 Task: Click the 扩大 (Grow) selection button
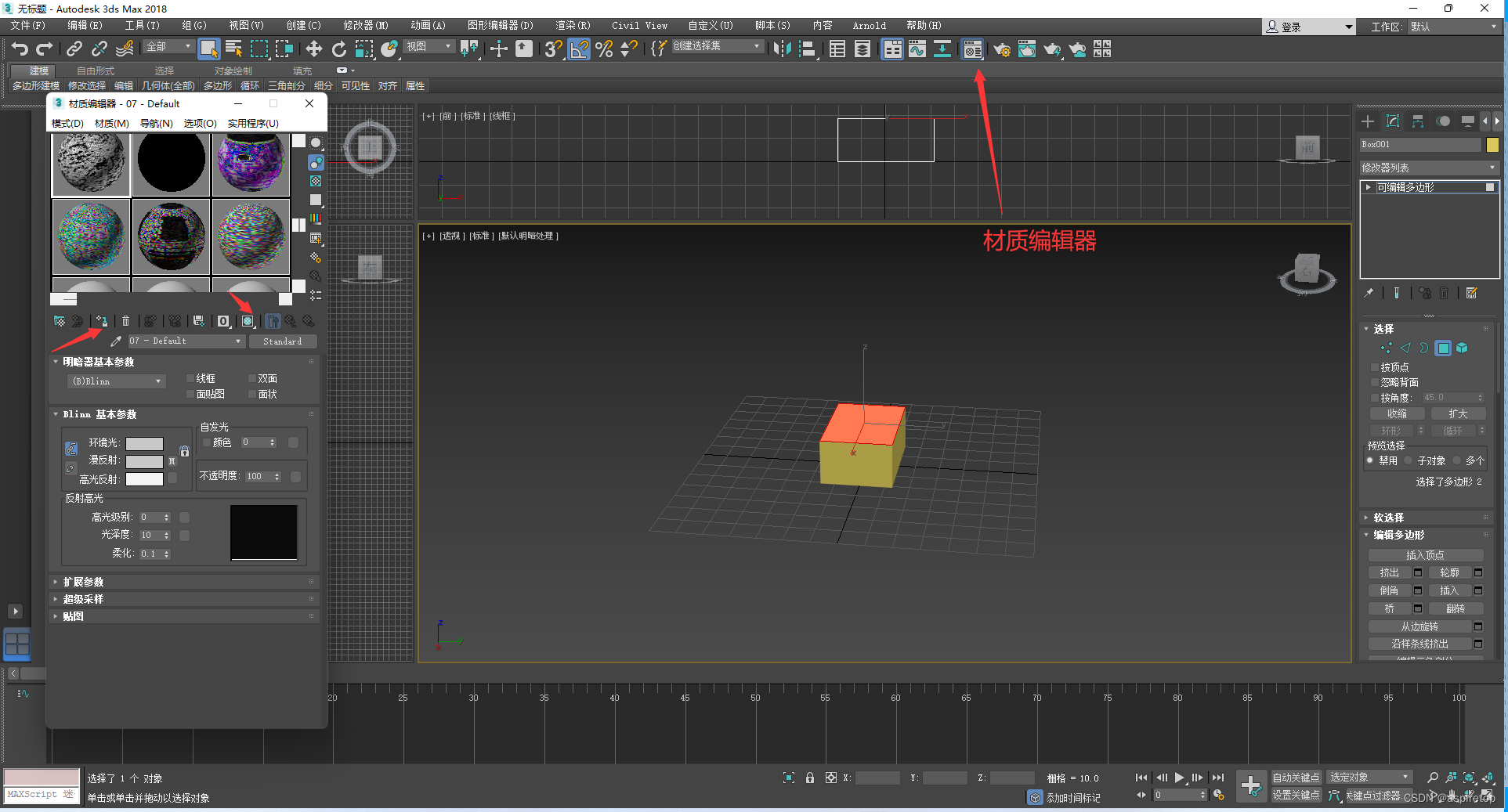pos(1458,413)
